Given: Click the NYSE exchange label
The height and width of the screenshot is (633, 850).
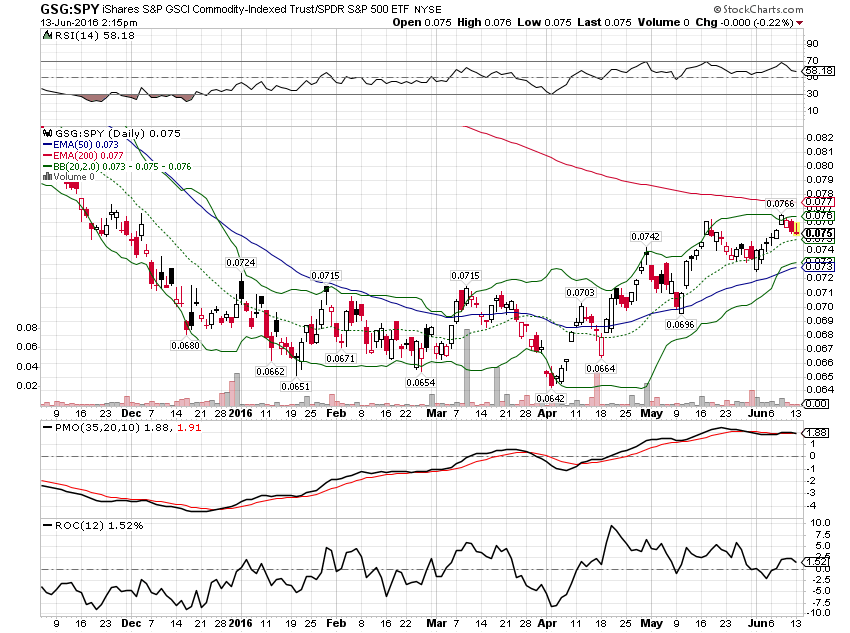Looking at the screenshot, I should tap(428, 10).
